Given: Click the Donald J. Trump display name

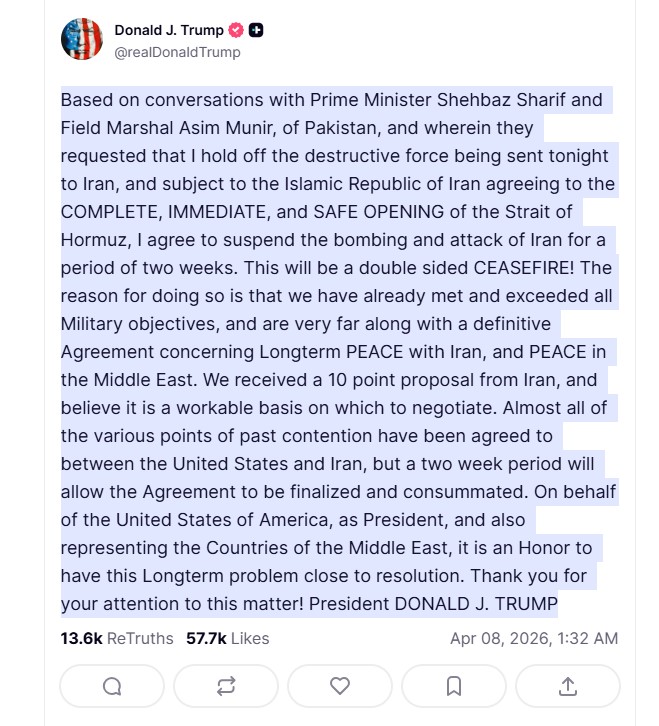Looking at the screenshot, I should coord(169,31).
